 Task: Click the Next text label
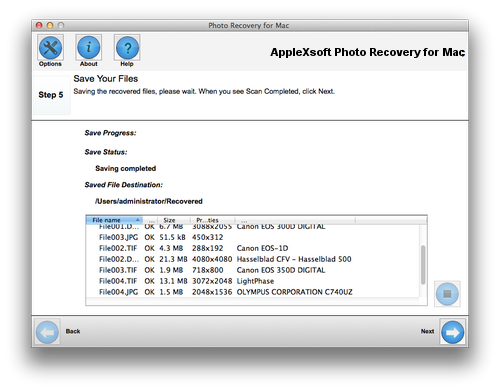[427, 331]
